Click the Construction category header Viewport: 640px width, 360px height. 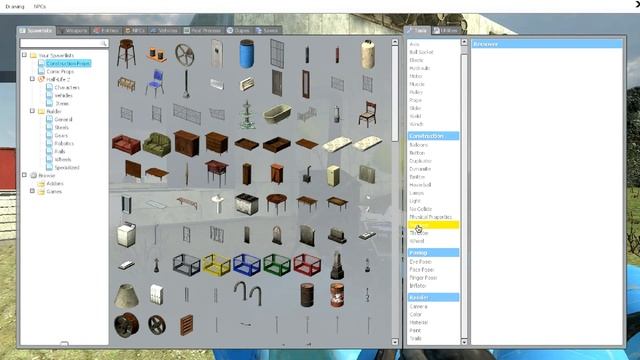[x=433, y=136]
